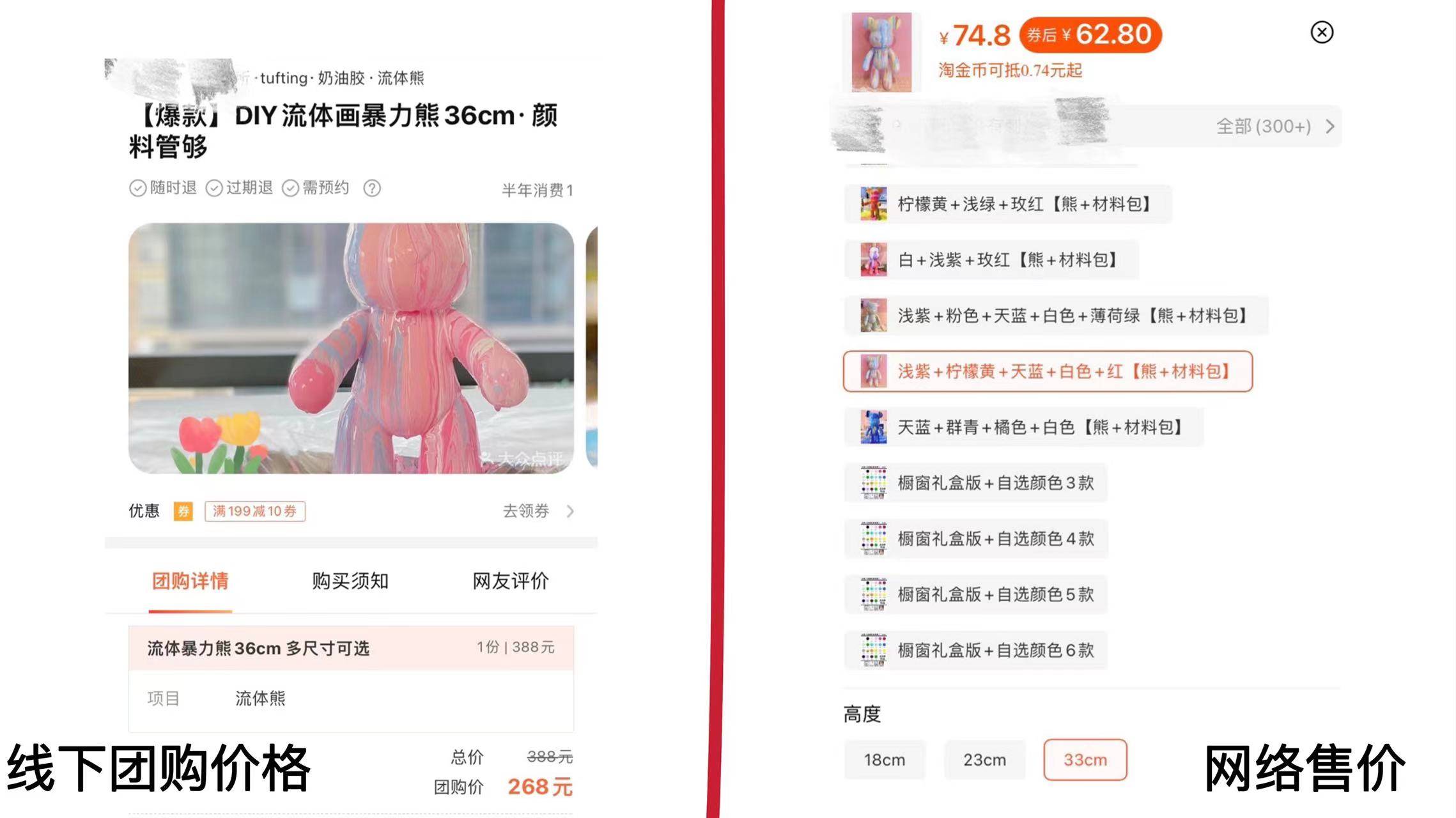
Task: Switch to the 购买须知 tab
Action: click(350, 581)
